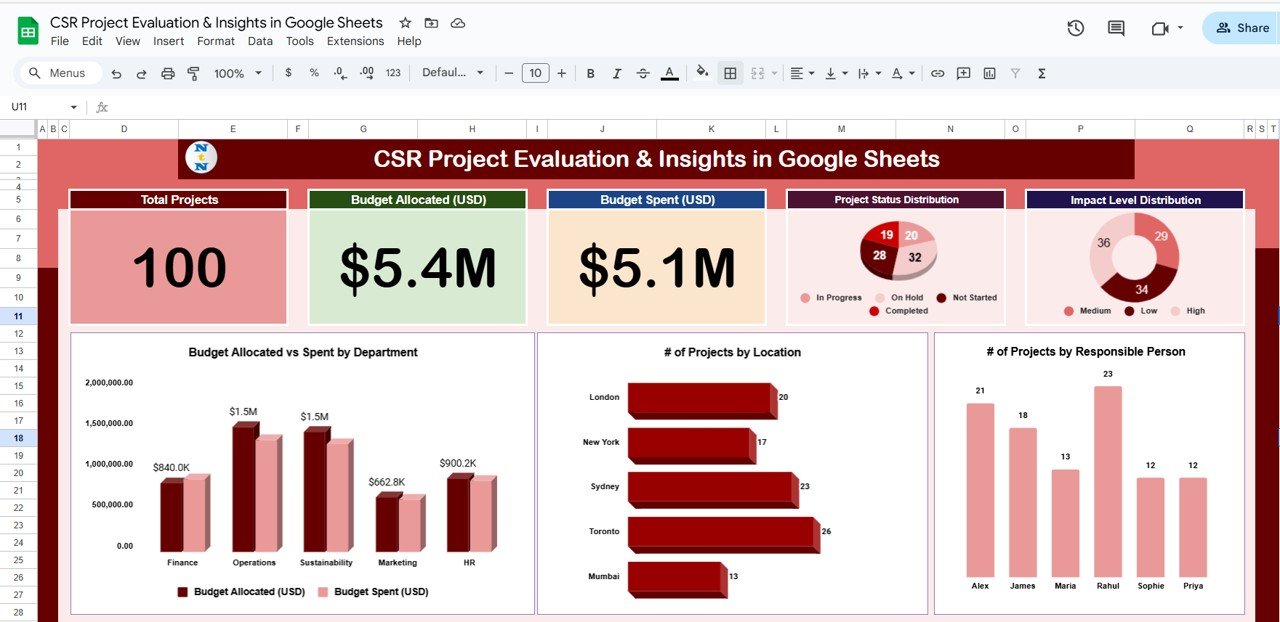This screenshot has width=1280, height=622.
Task: Open the Extensions menu
Action: coord(355,41)
